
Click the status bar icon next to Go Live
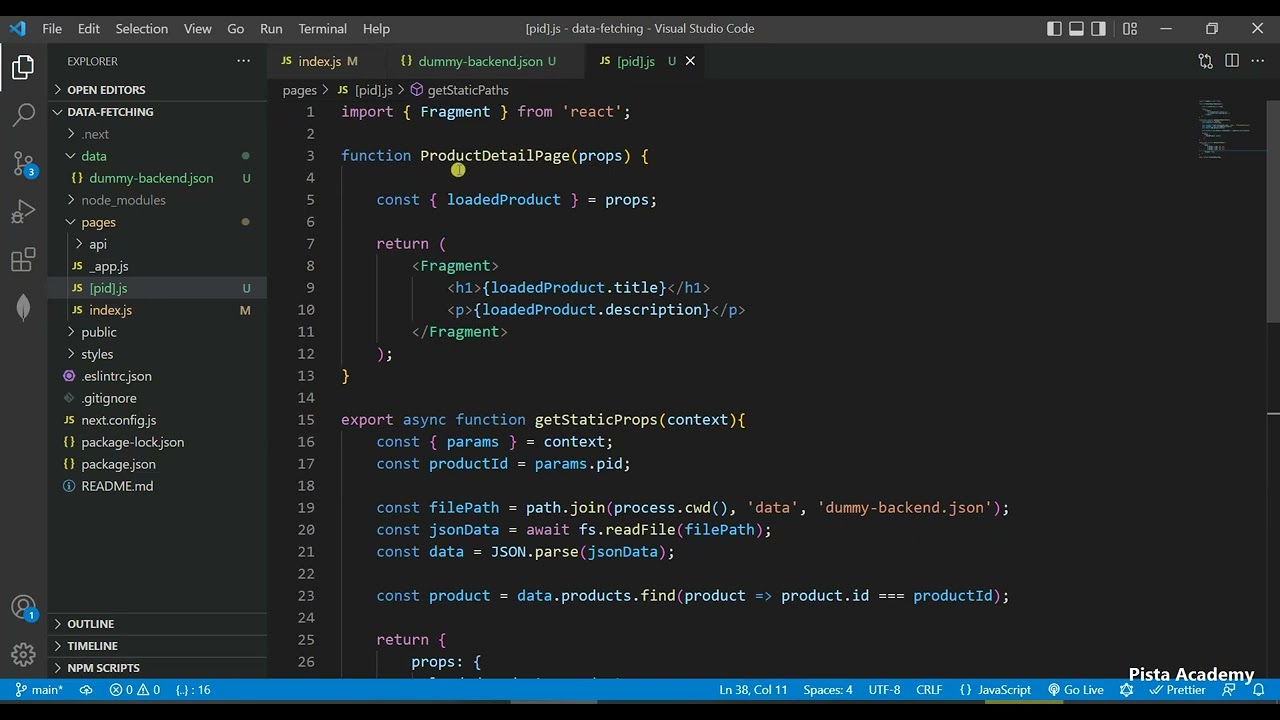coord(1127,690)
